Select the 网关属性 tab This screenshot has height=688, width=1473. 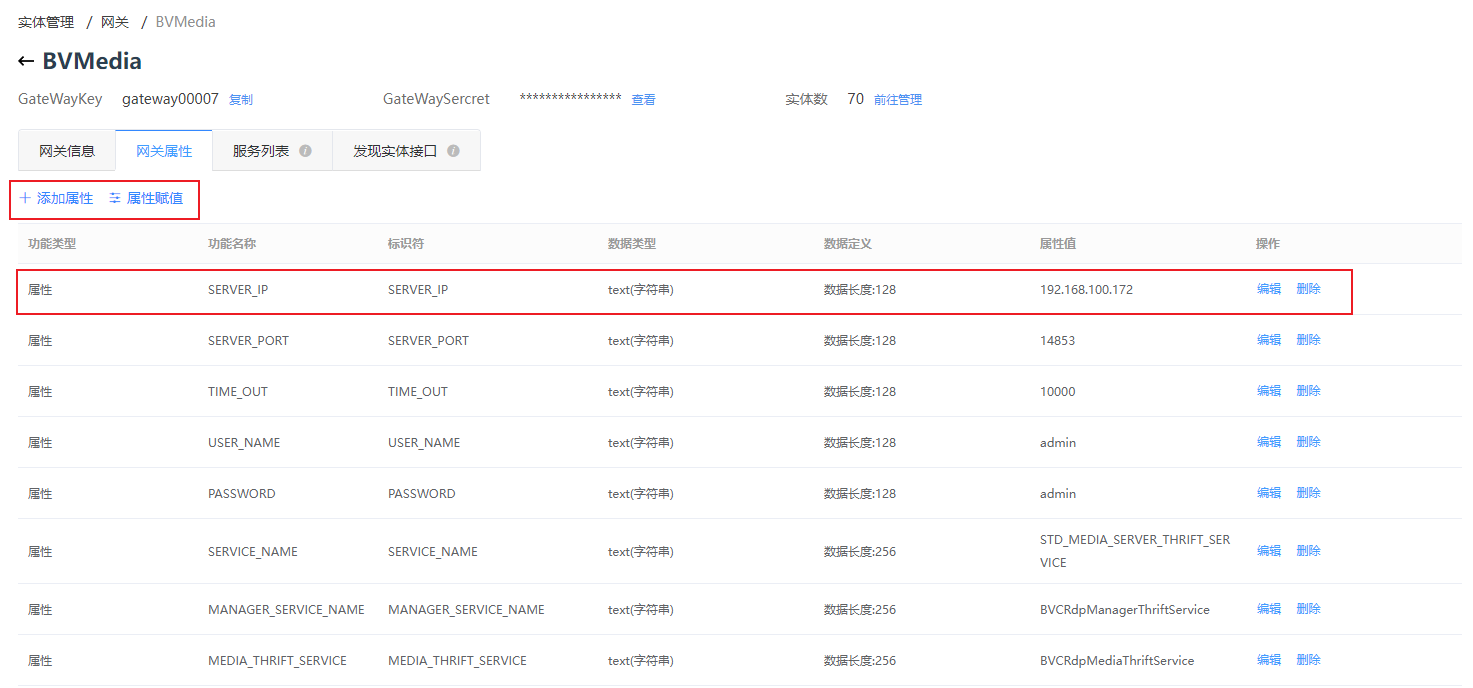(164, 151)
